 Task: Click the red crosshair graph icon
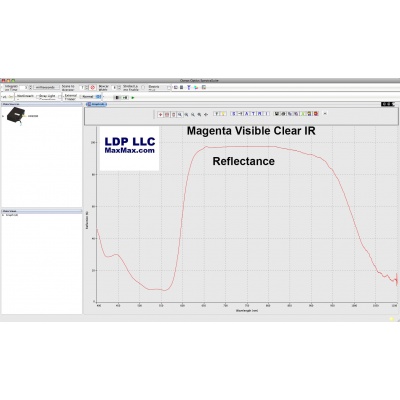tap(160, 114)
